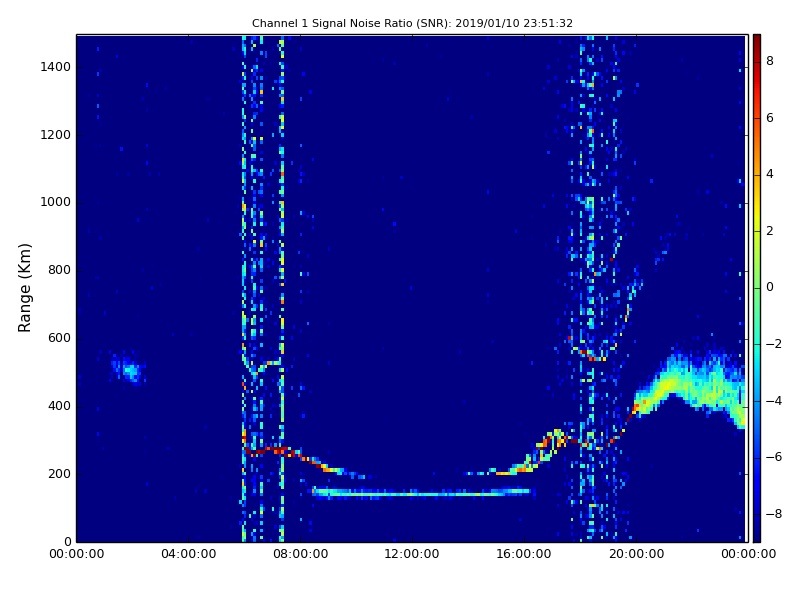800x600 pixels.
Task: Click the x-axis tick label "20:00:00"
Action: tap(636, 554)
